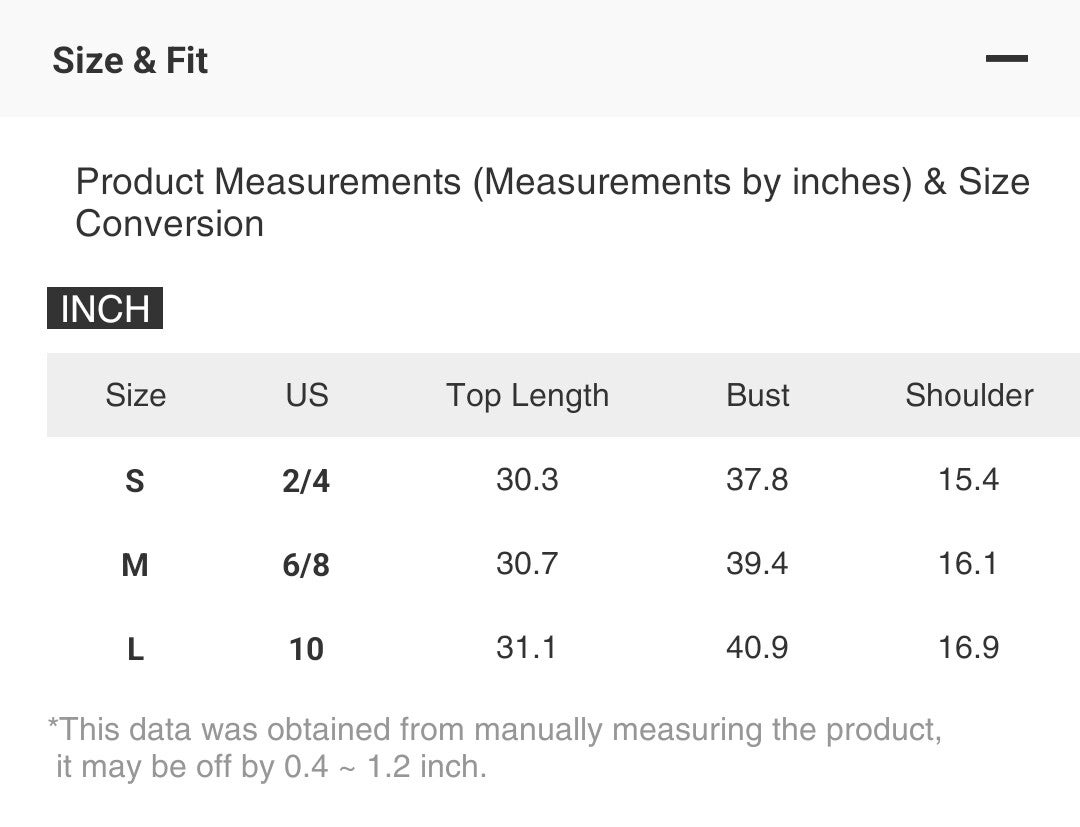Click the US column header

(x=307, y=395)
